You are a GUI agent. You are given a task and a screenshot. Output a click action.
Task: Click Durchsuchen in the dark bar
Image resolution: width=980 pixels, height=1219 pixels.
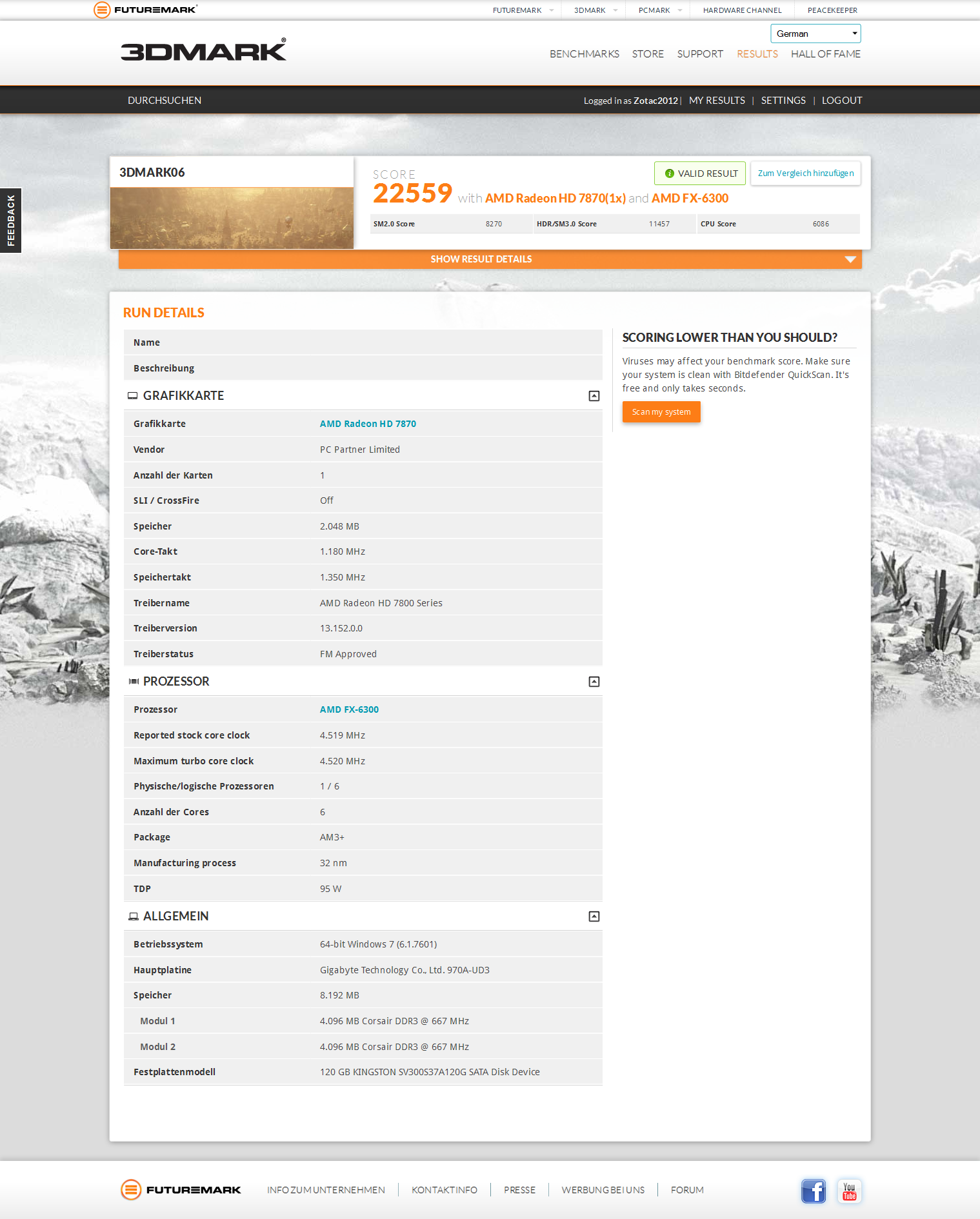(x=165, y=101)
